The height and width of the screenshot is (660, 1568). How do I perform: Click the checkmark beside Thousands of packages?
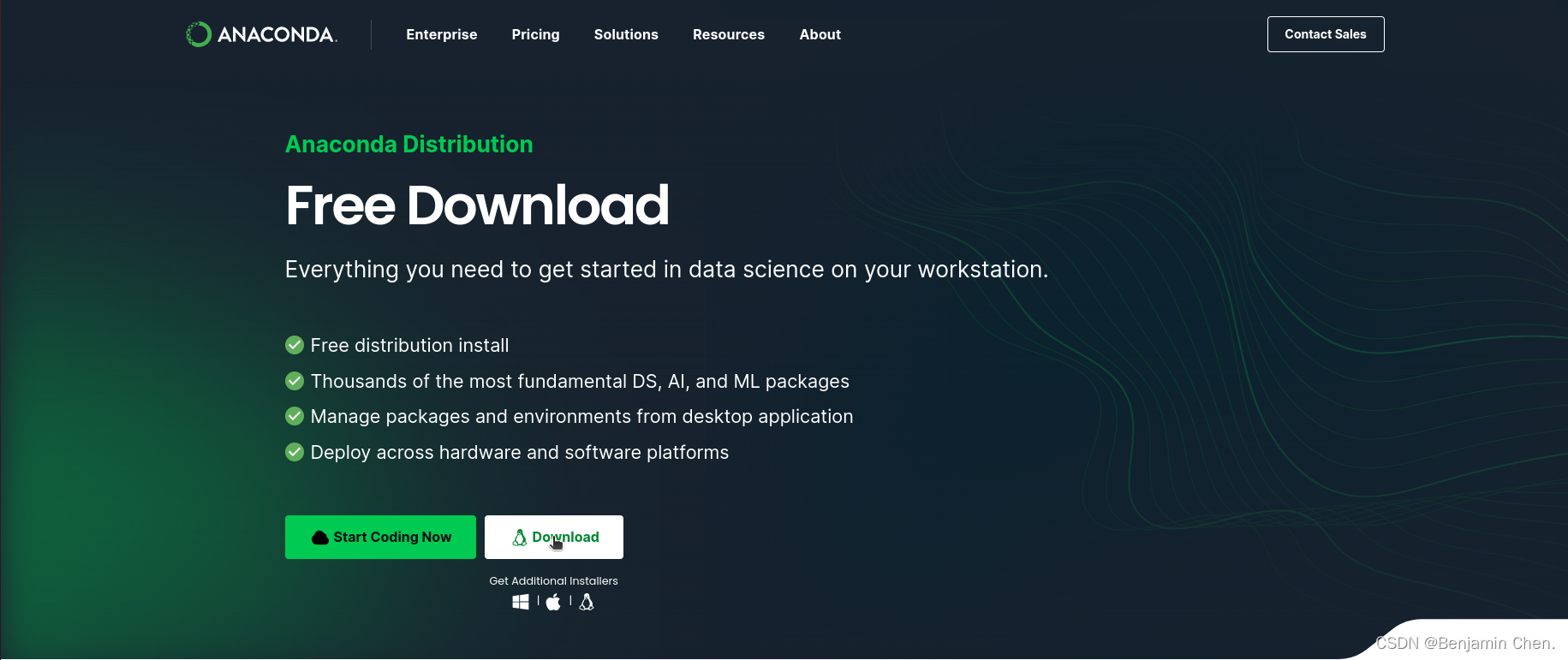(295, 381)
